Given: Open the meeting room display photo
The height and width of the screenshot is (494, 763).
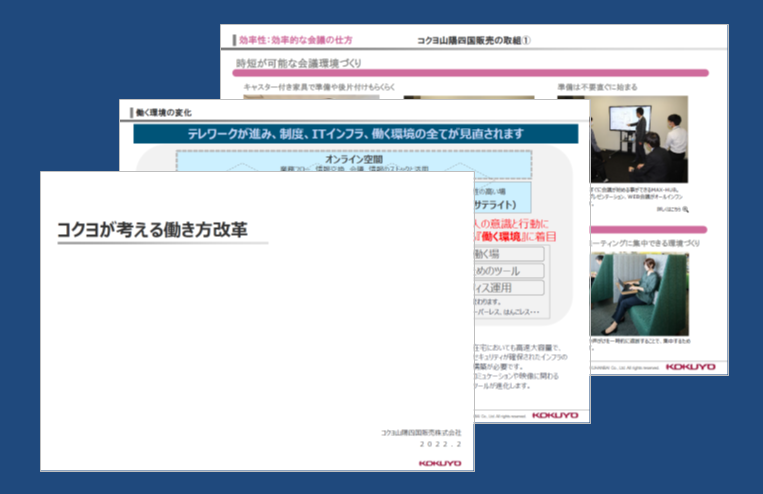Looking at the screenshot, I should click(639, 139).
